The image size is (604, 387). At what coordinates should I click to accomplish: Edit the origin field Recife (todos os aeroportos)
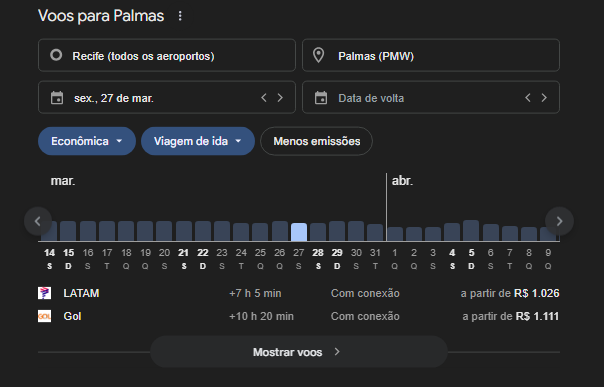point(167,55)
